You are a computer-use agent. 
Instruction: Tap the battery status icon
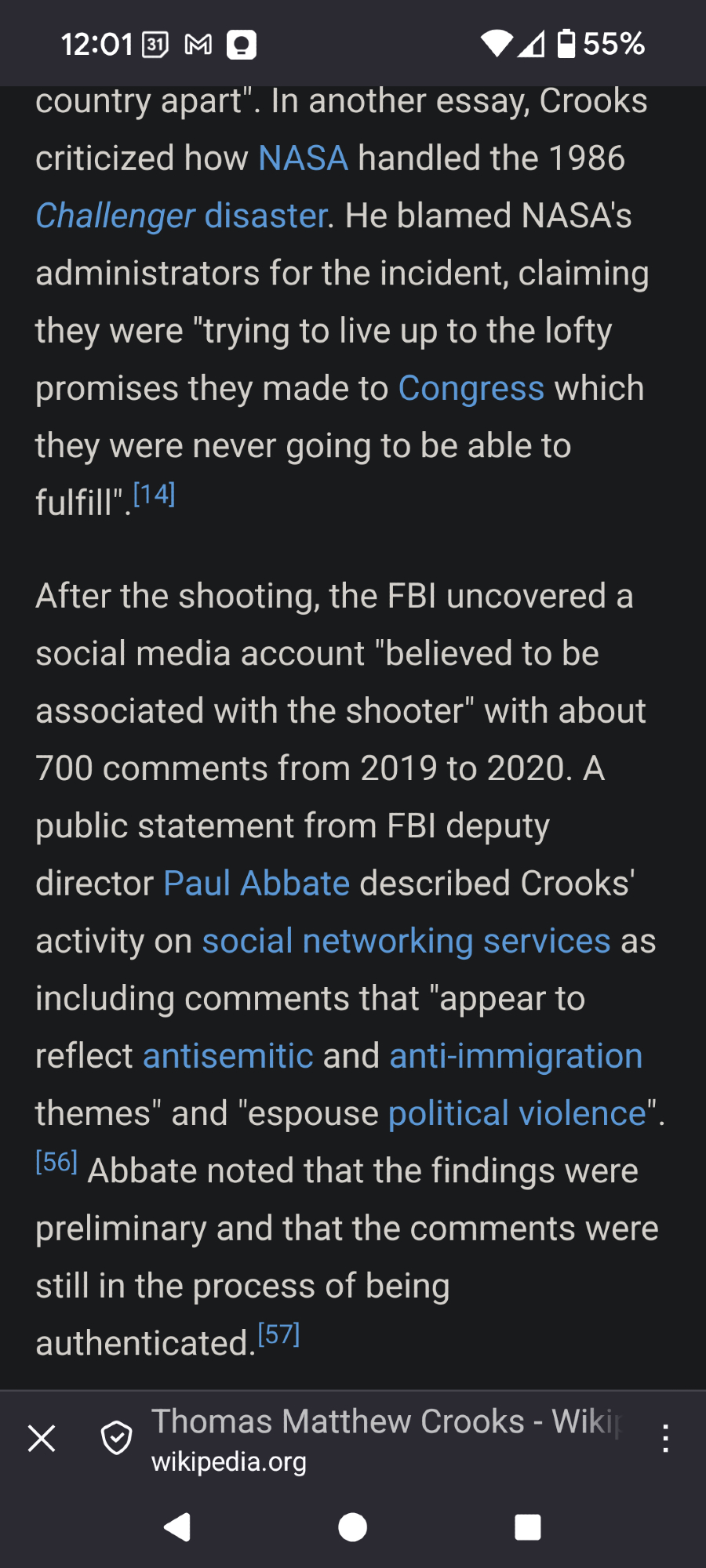pos(566,43)
